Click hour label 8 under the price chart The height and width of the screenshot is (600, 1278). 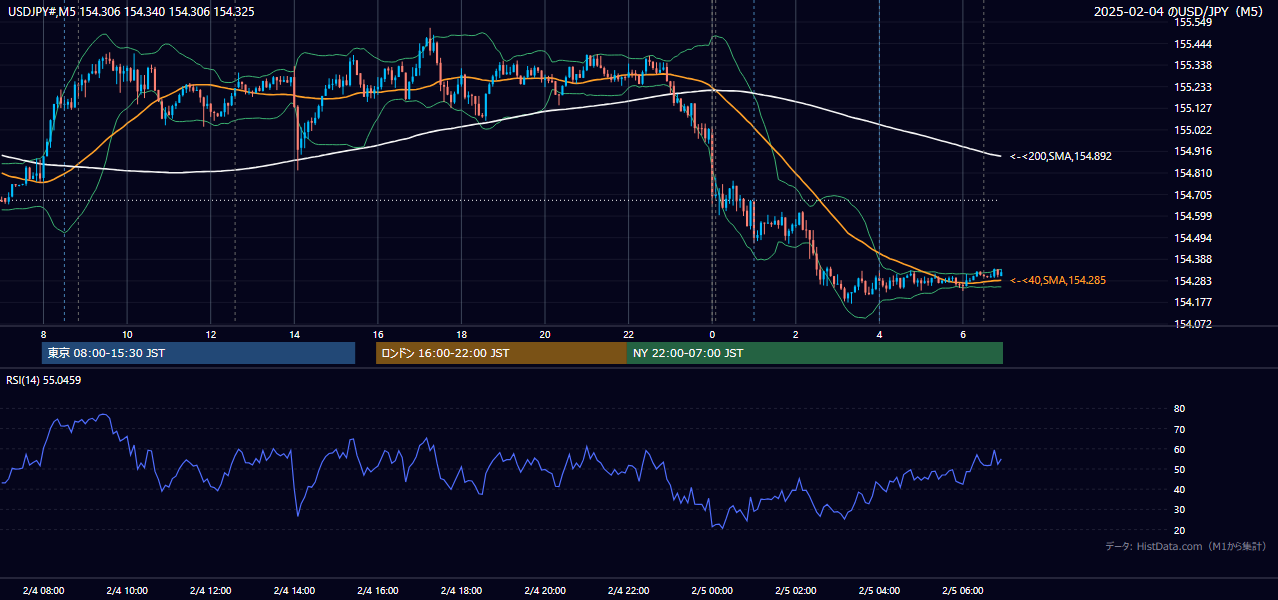(43, 334)
